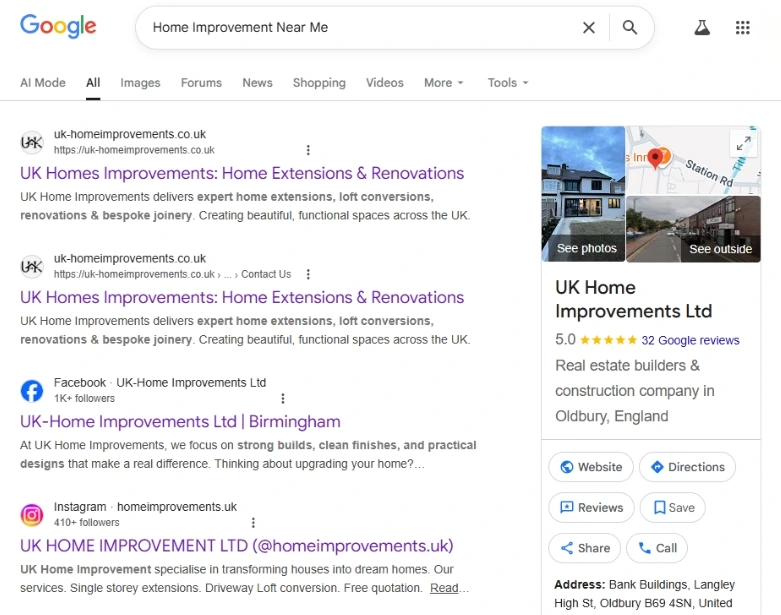The height and width of the screenshot is (615, 781).
Task: Switch to the Shopping tab
Action: pyautogui.click(x=319, y=83)
